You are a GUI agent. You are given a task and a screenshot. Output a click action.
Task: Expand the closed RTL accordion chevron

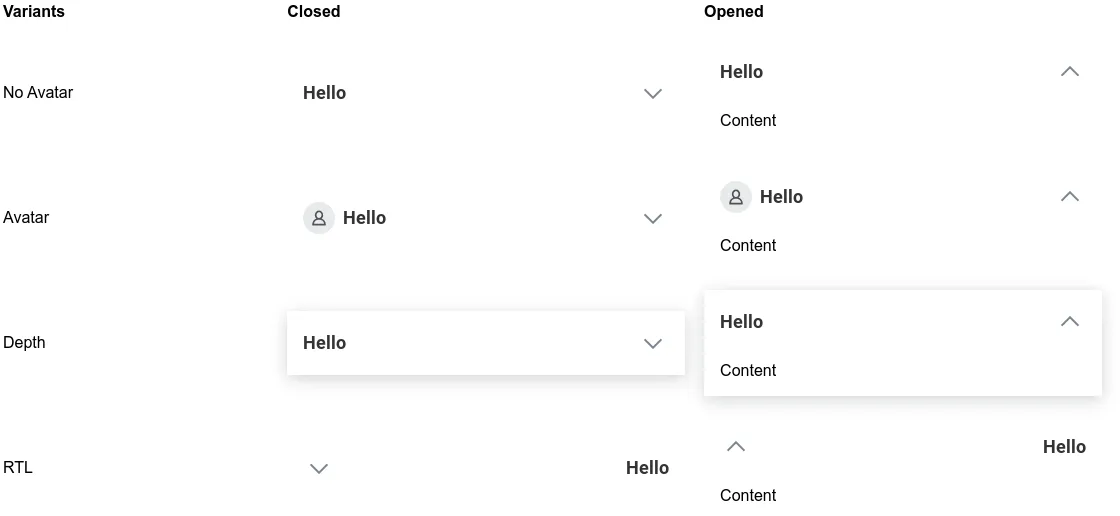point(319,469)
